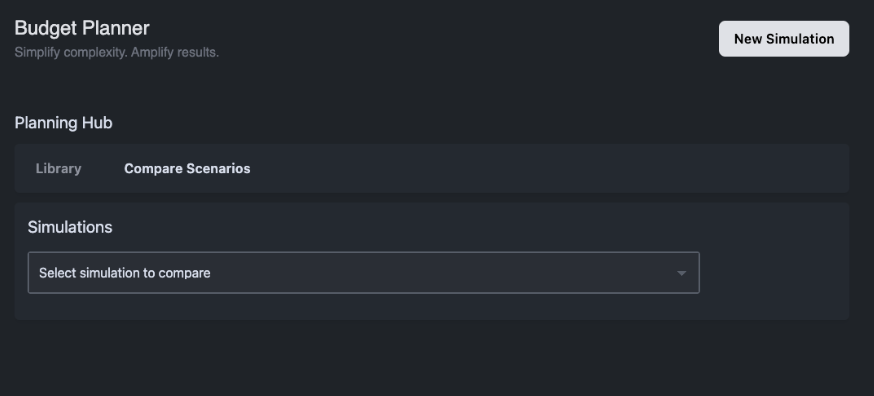Switch to the Library tab
The width and height of the screenshot is (874, 396).
pos(59,168)
